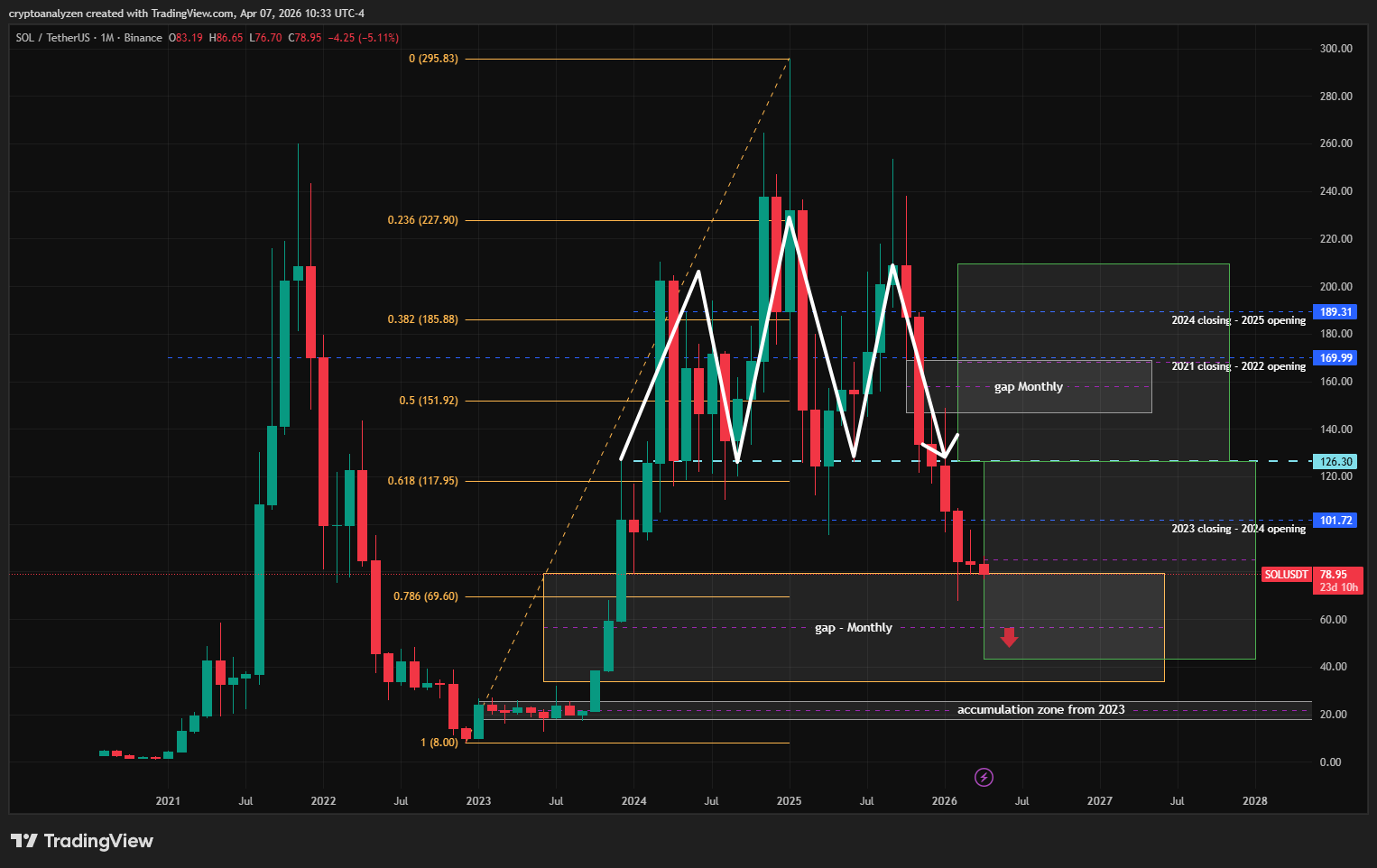Click the SOL / TetherUS symbol title

(53, 38)
